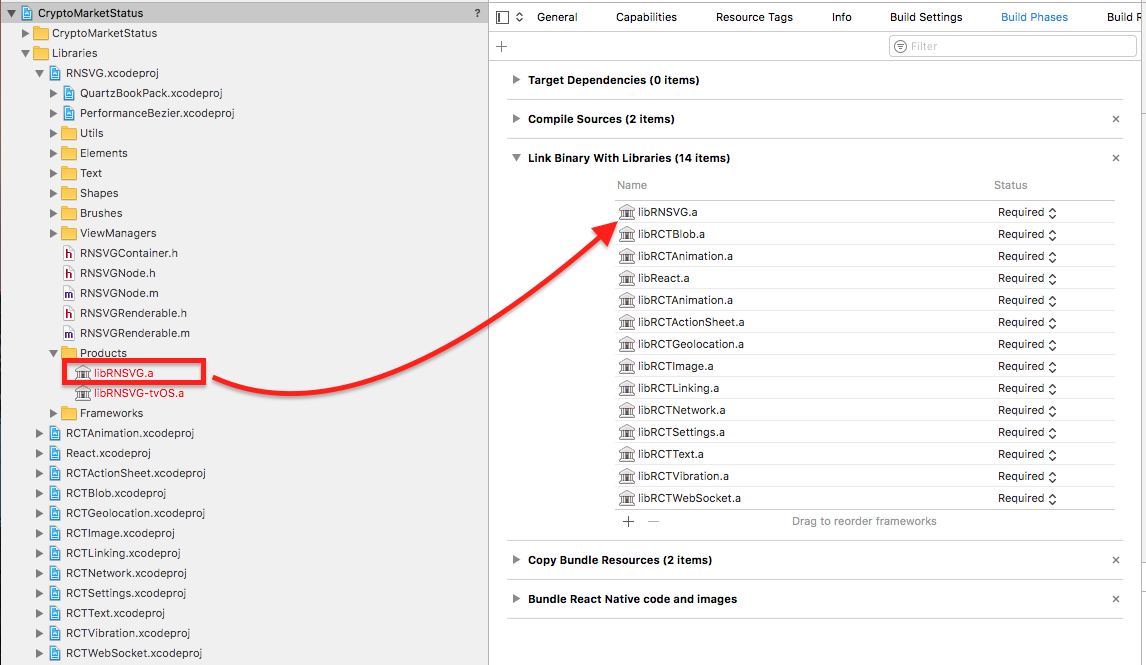Delete the Compile Sources phase with X
This screenshot has width=1146, height=665.
click(x=1116, y=118)
